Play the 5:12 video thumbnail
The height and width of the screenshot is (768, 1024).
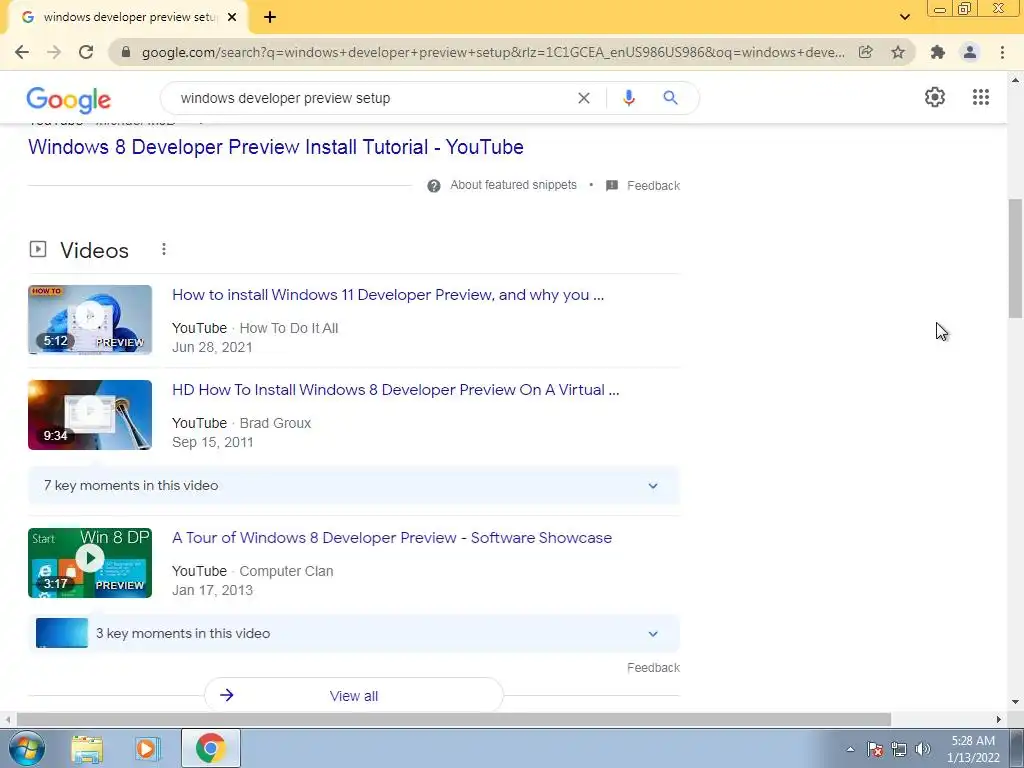point(90,319)
